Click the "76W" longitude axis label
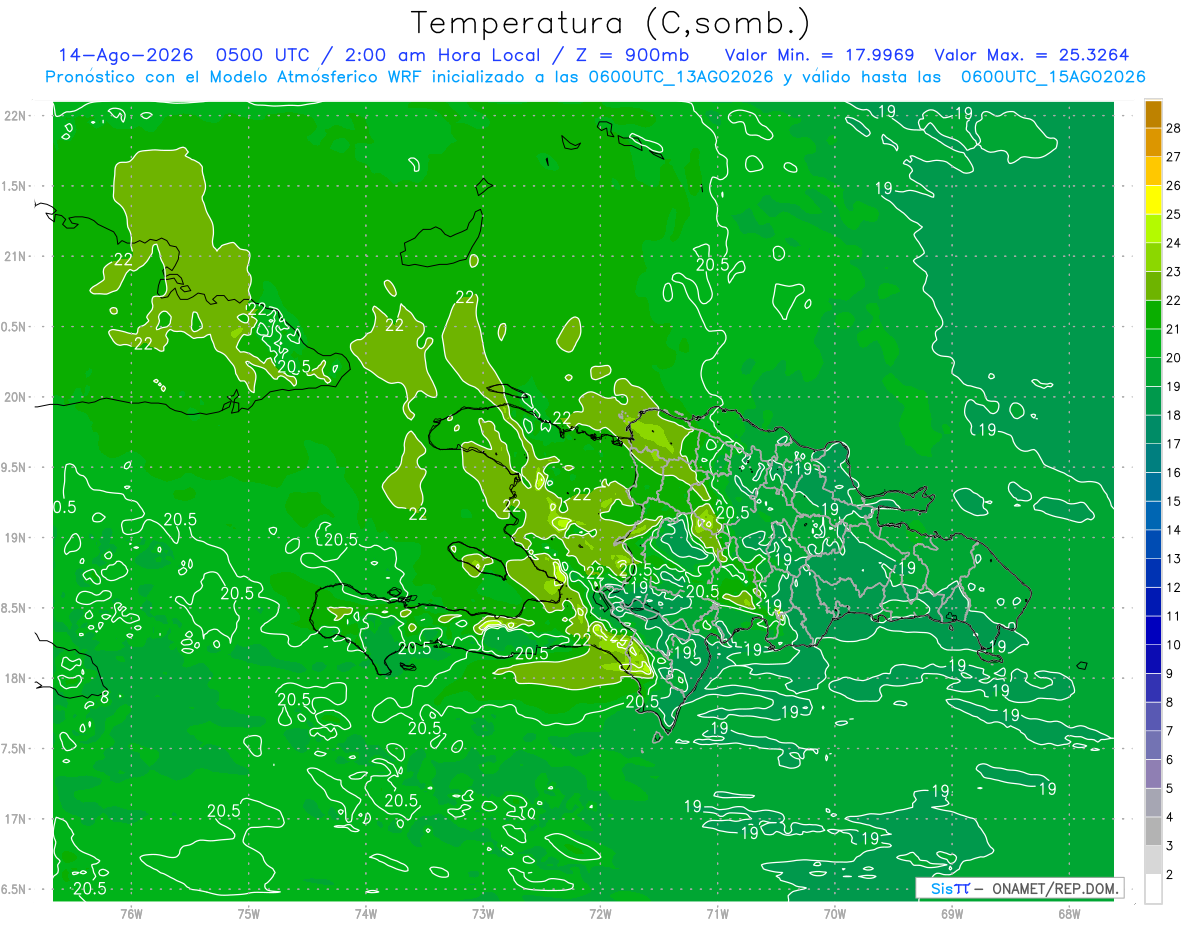The width and height of the screenshot is (1200, 927). coord(131,914)
